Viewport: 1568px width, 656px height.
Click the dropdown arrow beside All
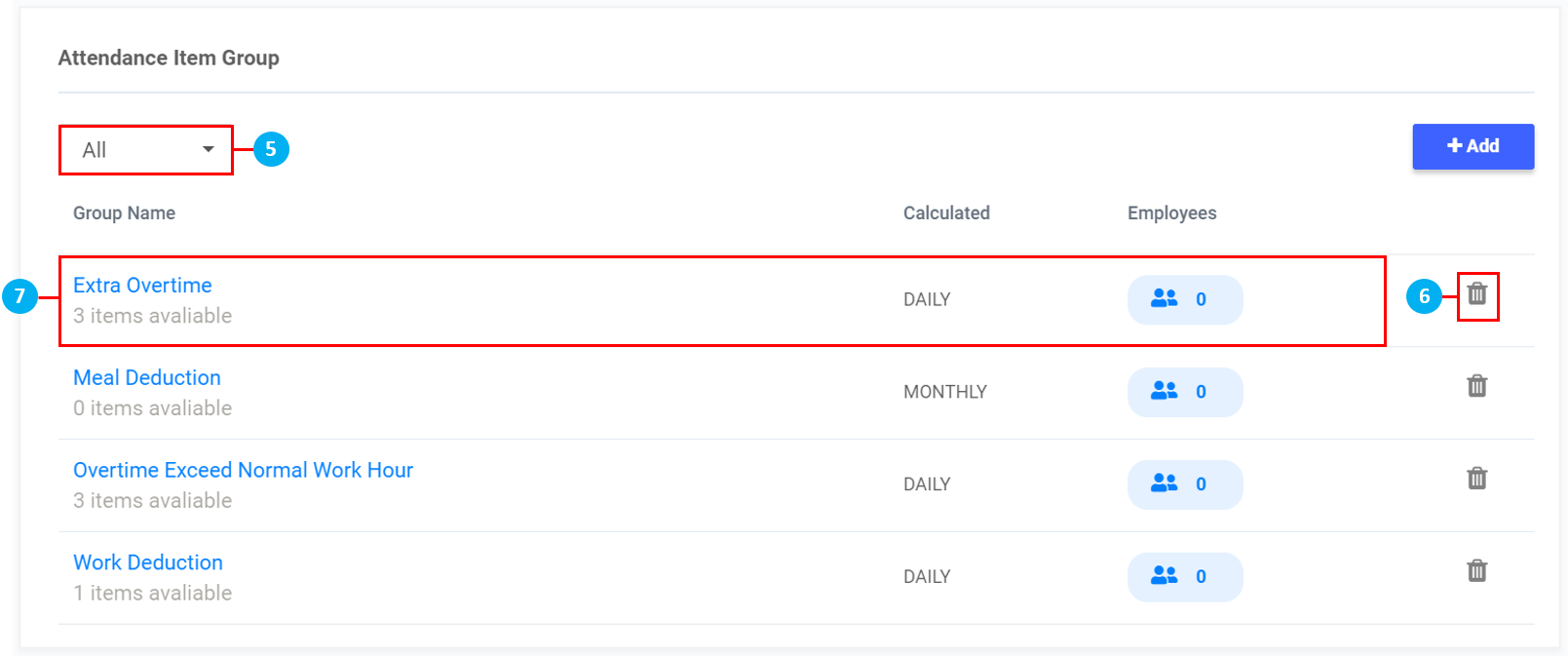(208, 150)
